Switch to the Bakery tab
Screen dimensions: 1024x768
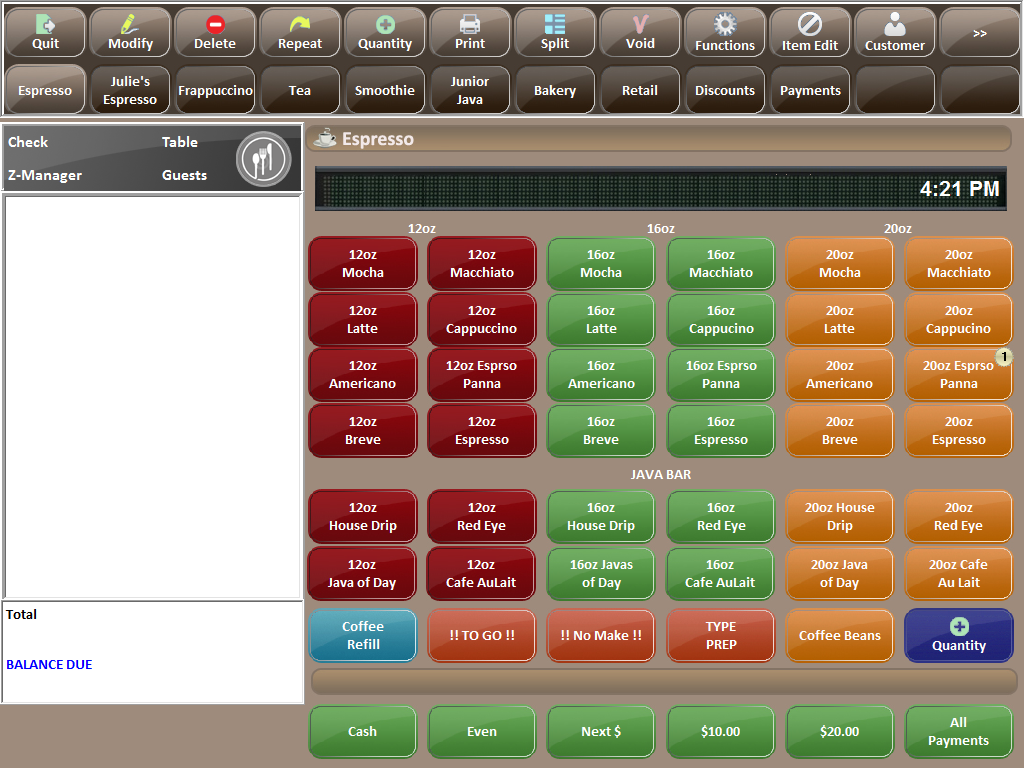point(554,90)
